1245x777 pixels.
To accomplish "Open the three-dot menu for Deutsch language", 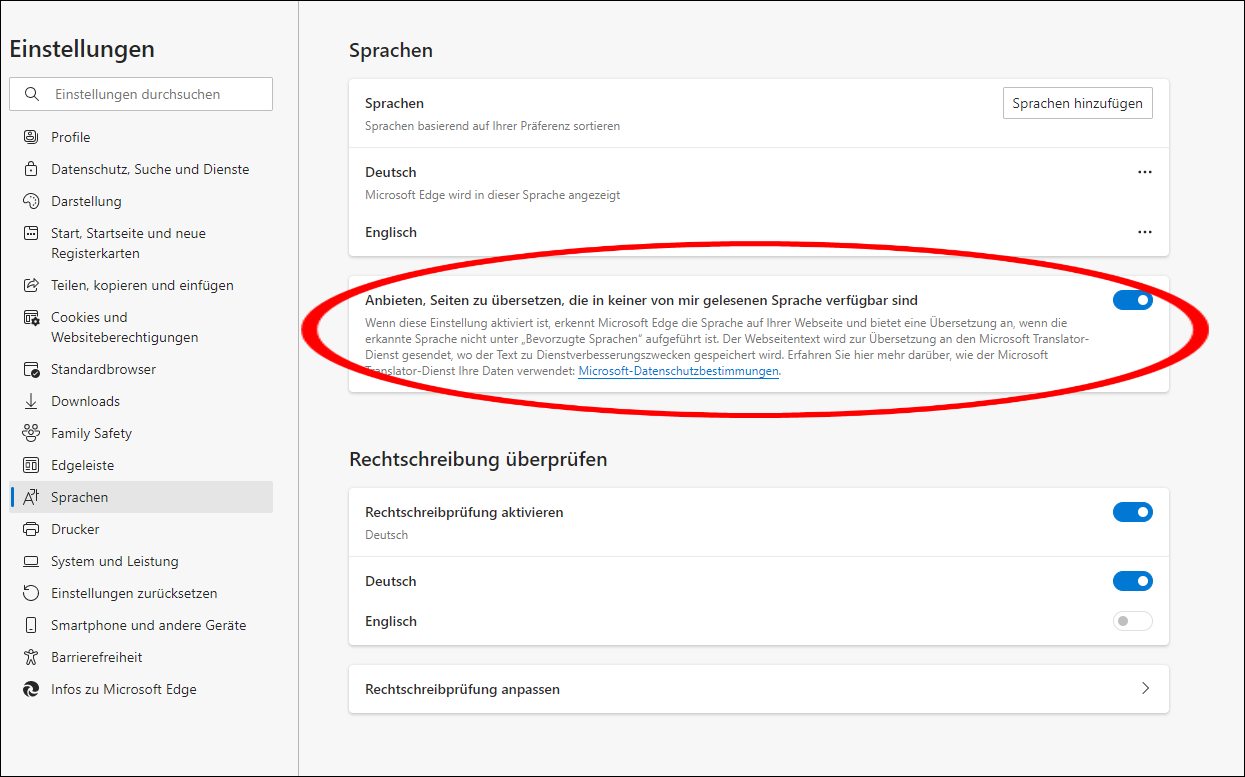I will (x=1145, y=172).
